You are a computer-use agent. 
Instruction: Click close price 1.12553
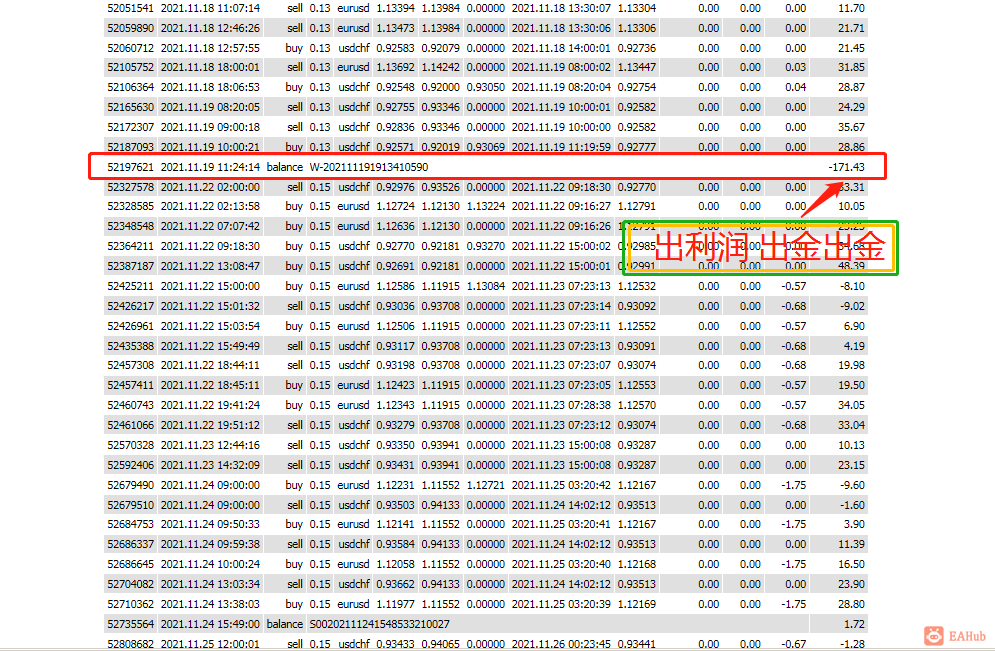click(x=637, y=385)
